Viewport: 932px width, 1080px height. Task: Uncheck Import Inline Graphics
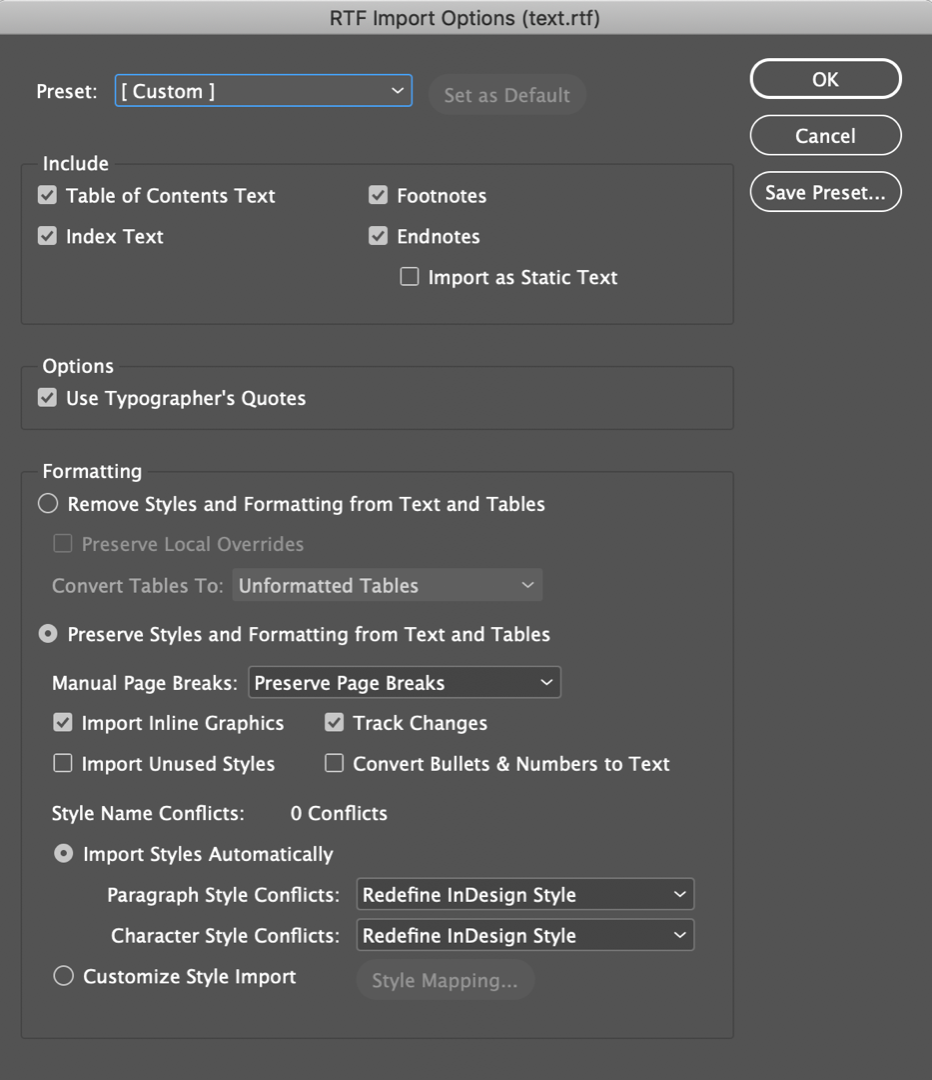(x=63, y=723)
